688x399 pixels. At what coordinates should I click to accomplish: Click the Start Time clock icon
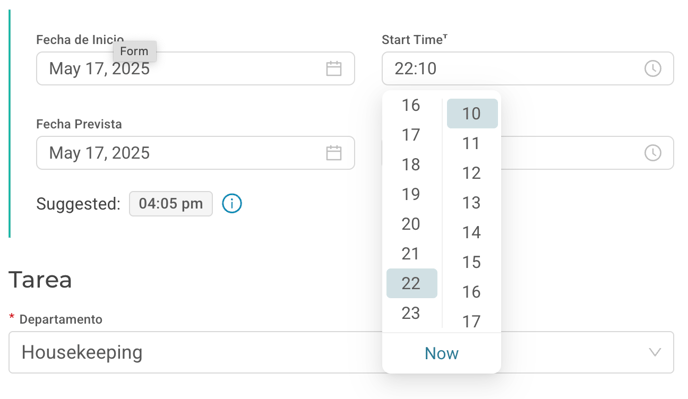pos(652,68)
